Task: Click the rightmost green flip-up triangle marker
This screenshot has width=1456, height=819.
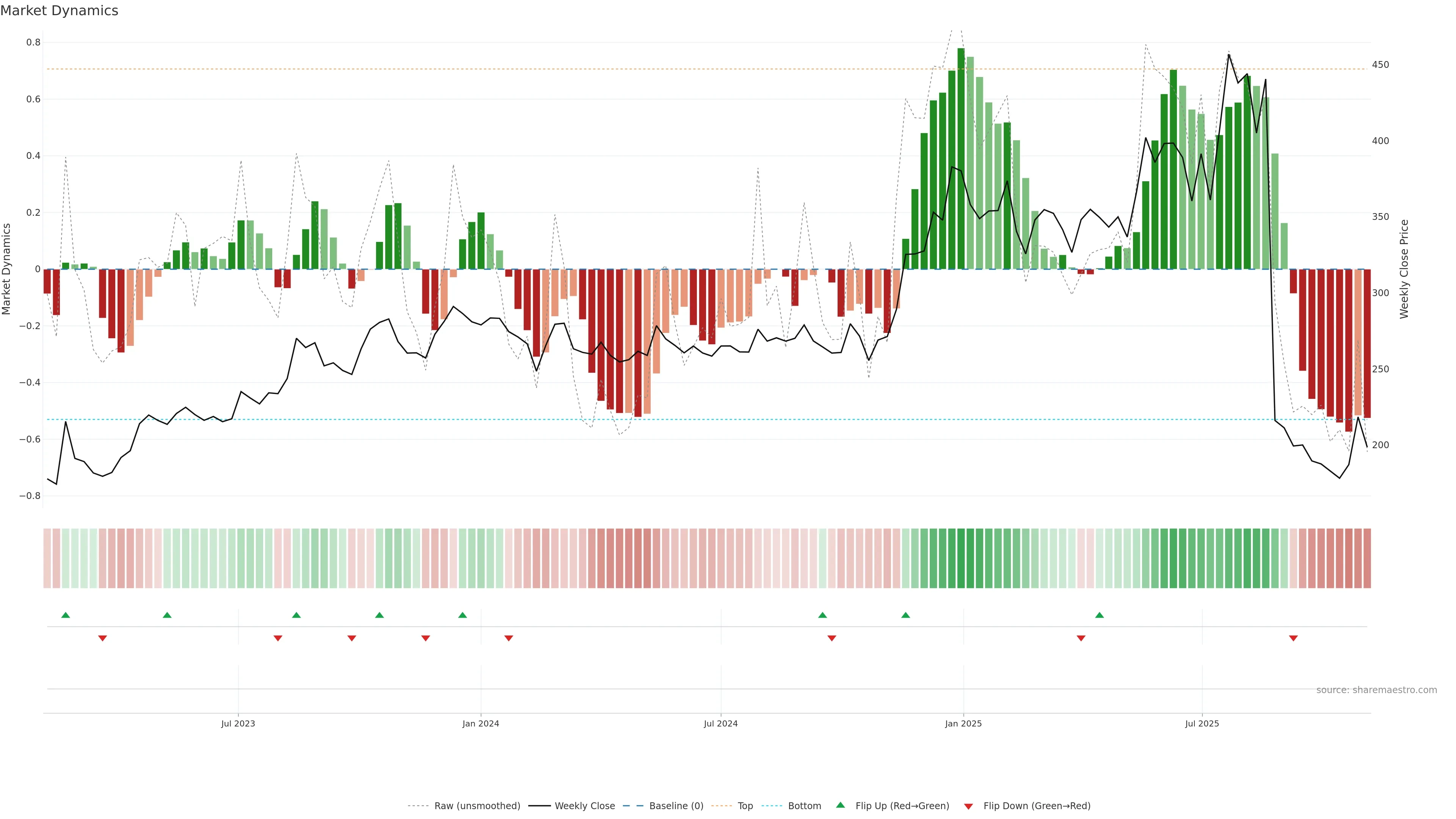Action: (x=1099, y=615)
